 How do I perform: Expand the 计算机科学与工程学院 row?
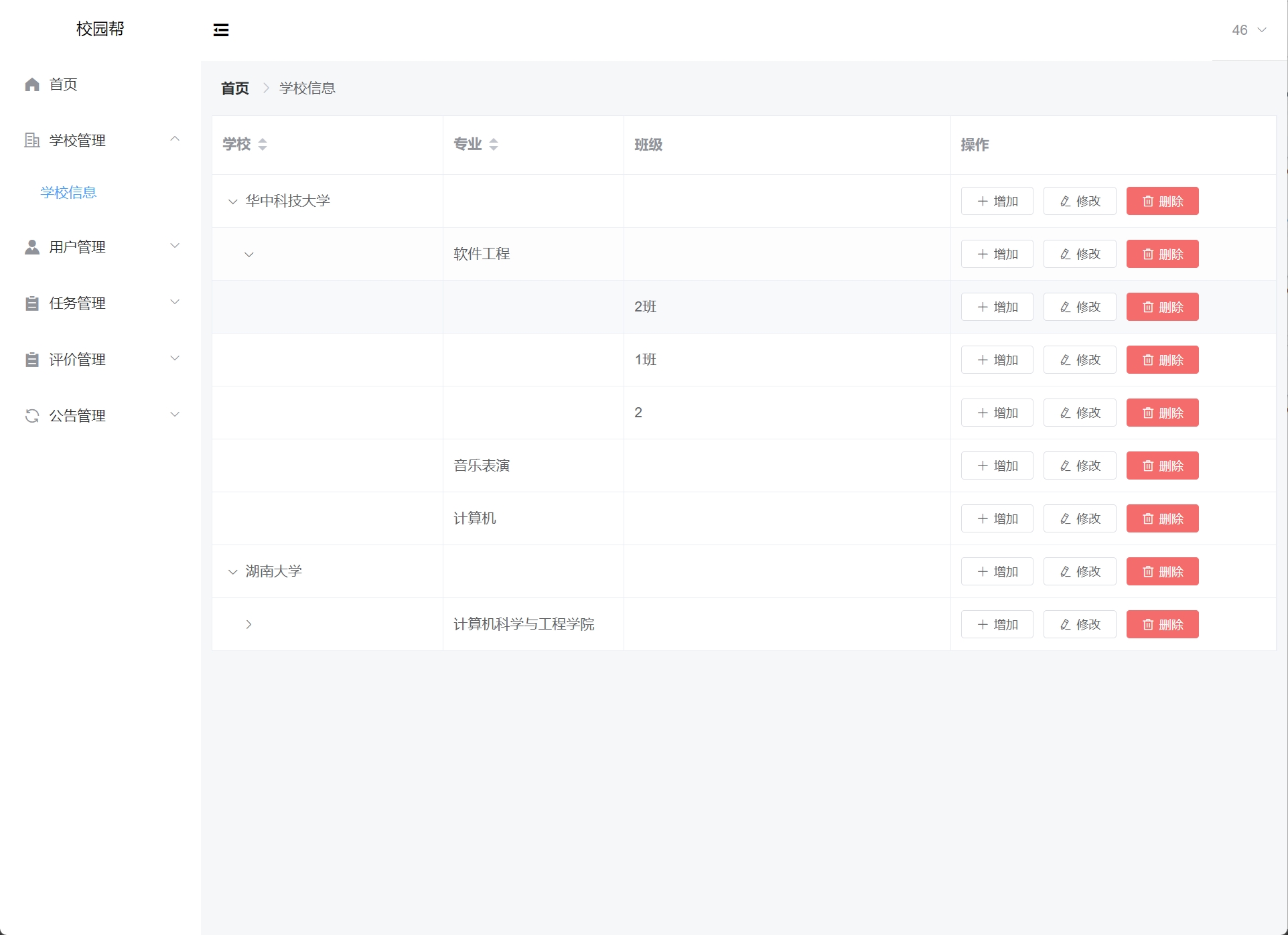pos(248,624)
